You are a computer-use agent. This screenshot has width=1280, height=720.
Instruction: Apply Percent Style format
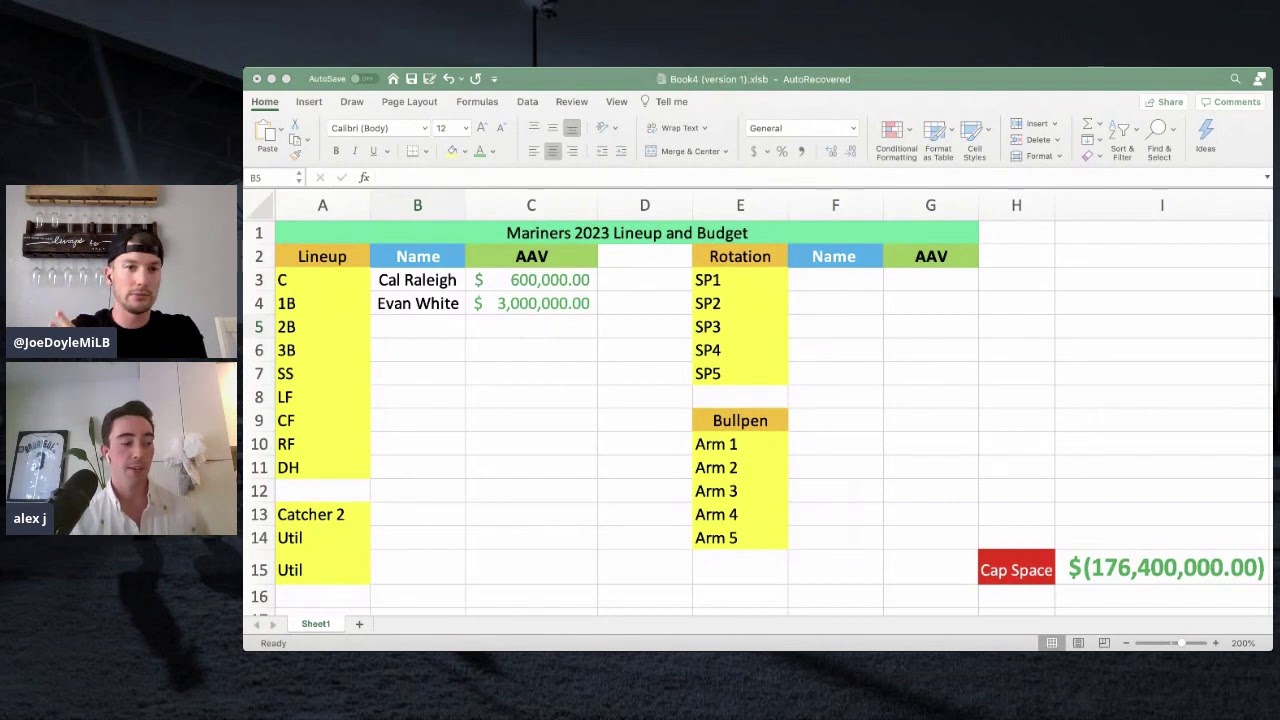(x=782, y=151)
